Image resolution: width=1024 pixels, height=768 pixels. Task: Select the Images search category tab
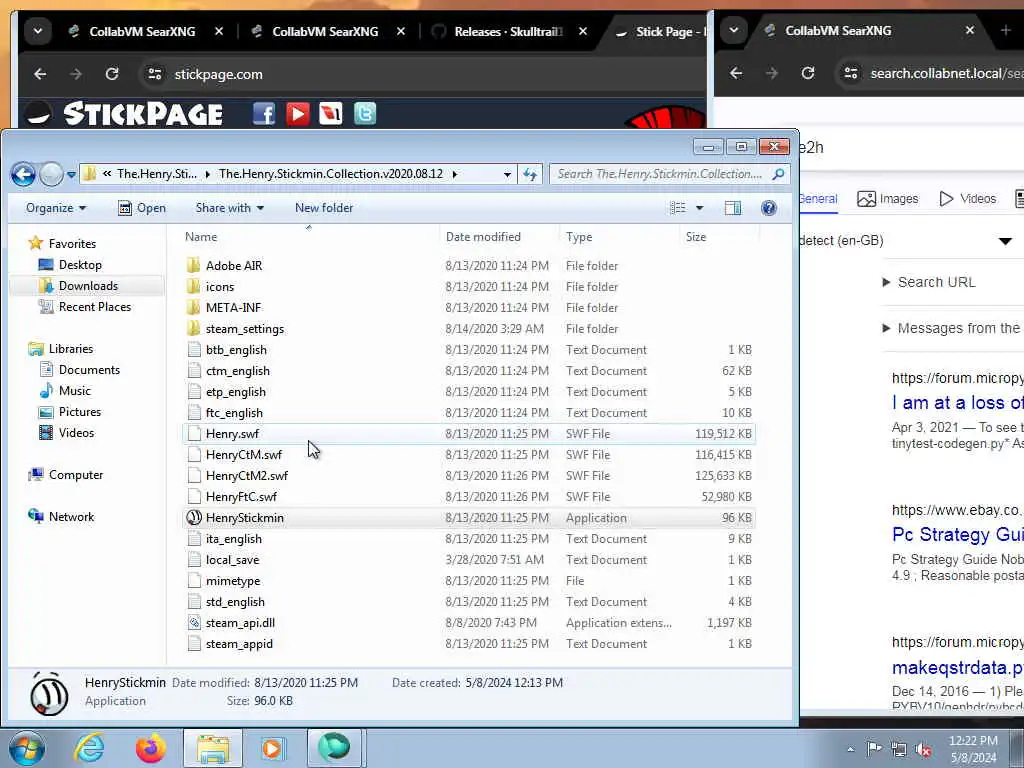coord(888,199)
